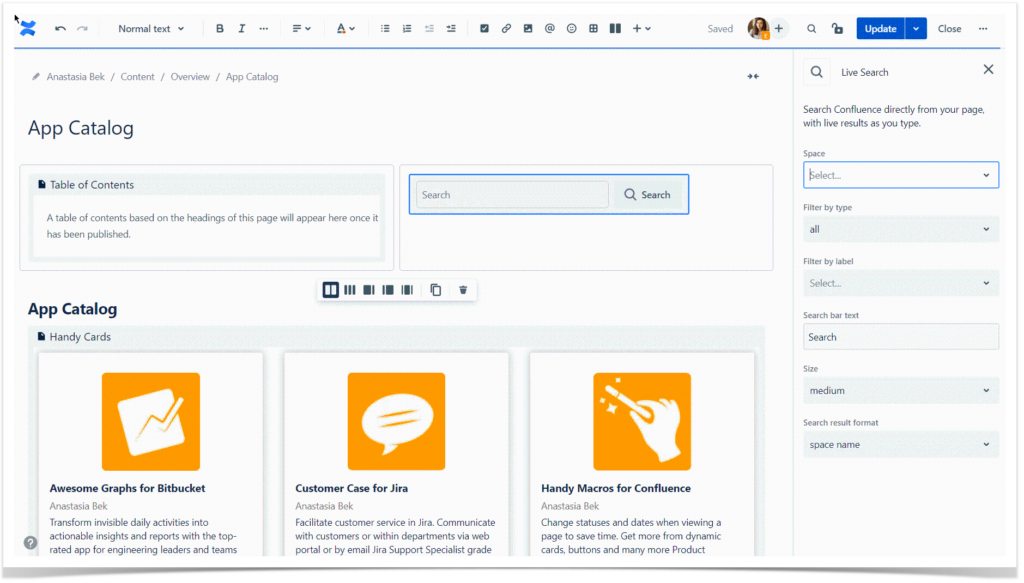Click the Update button to publish
This screenshot has height=583, width=1024.
pyautogui.click(x=878, y=28)
